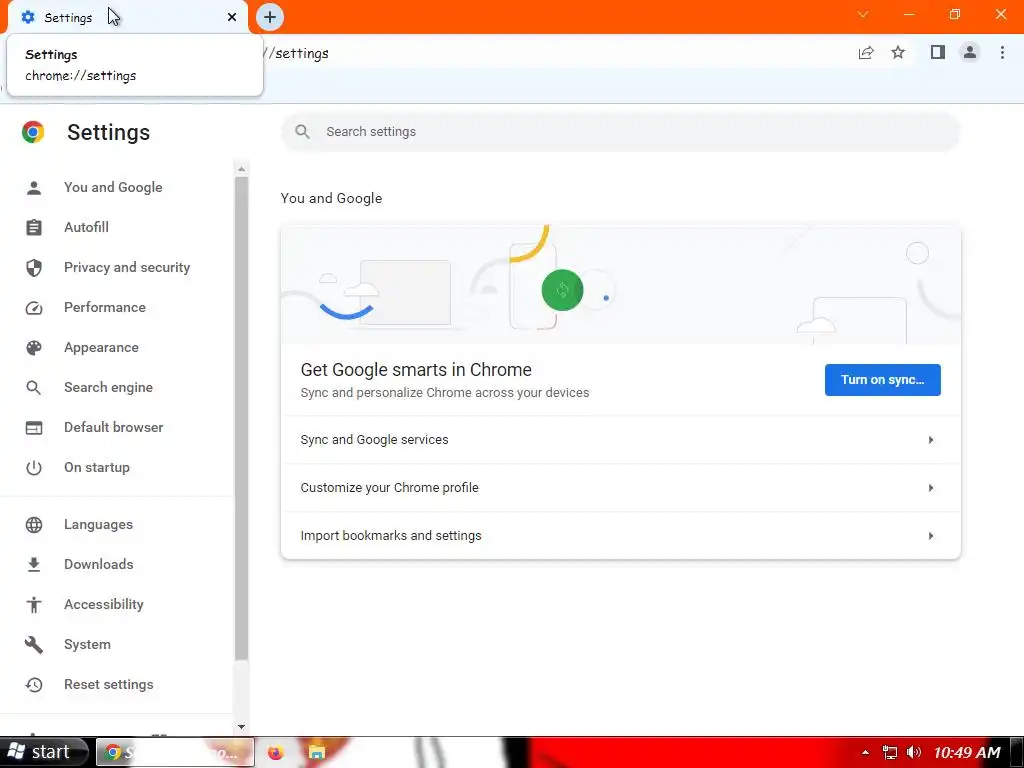Click the On startup power icon
1024x768 pixels.
click(x=34, y=468)
